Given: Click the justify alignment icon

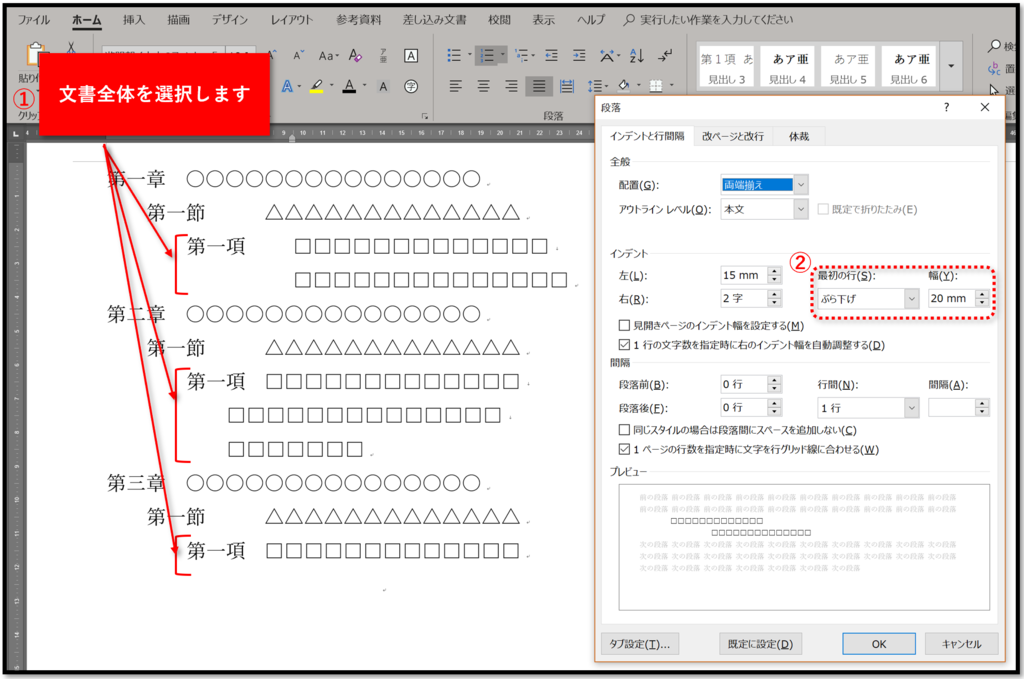Looking at the screenshot, I should [539, 86].
